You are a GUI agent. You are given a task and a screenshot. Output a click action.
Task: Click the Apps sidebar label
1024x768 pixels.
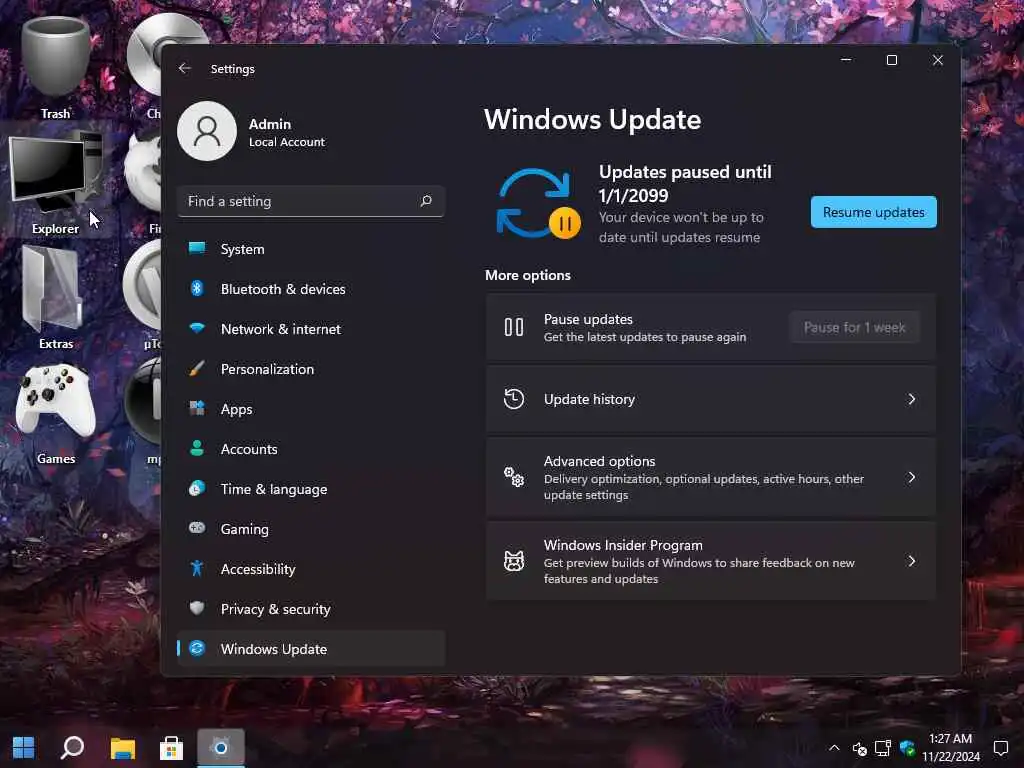click(x=236, y=409)
